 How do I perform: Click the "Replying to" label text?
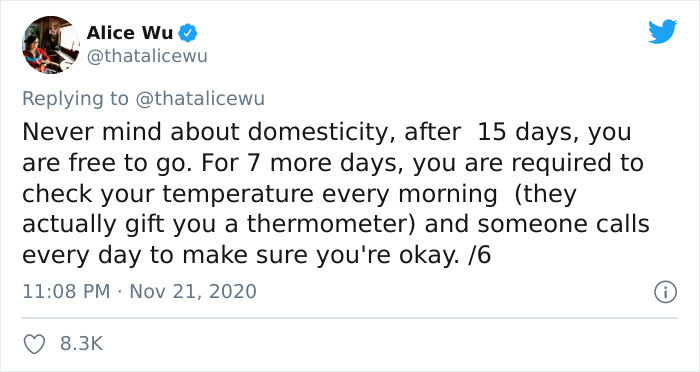[75, 99]
